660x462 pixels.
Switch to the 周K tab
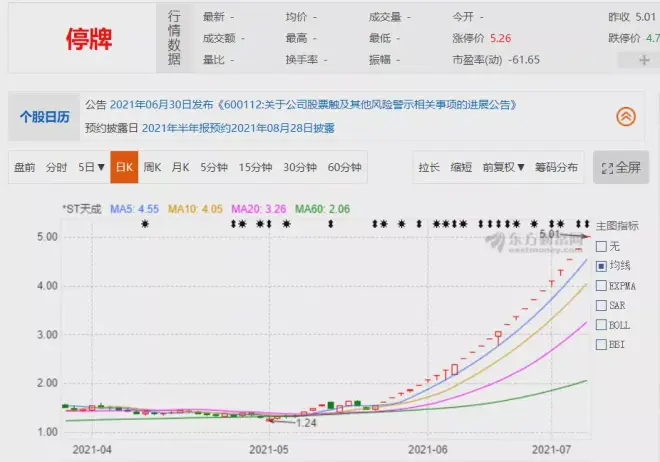click(x=153, y=167)
